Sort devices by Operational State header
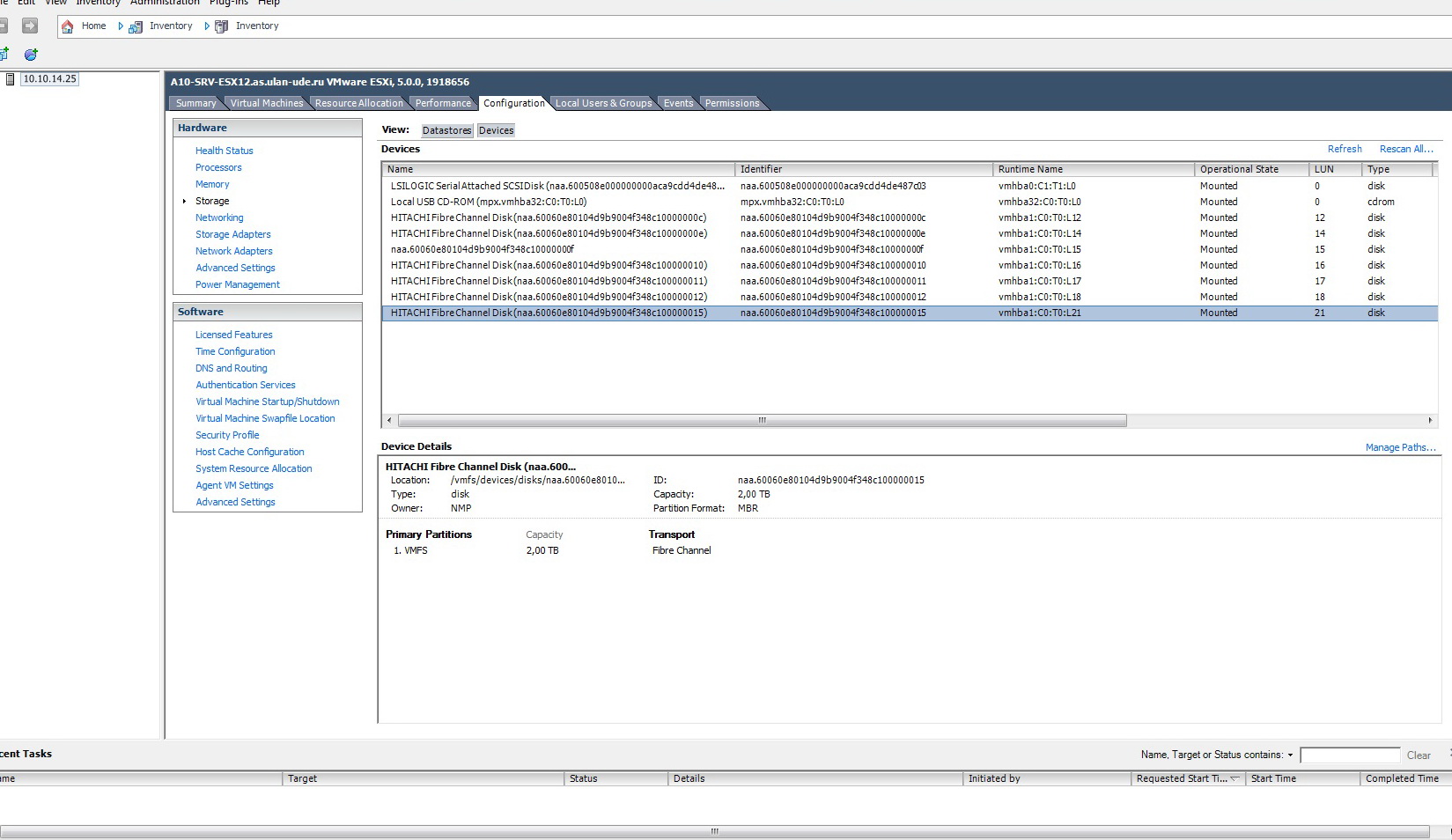 (x=1251, y=169)
